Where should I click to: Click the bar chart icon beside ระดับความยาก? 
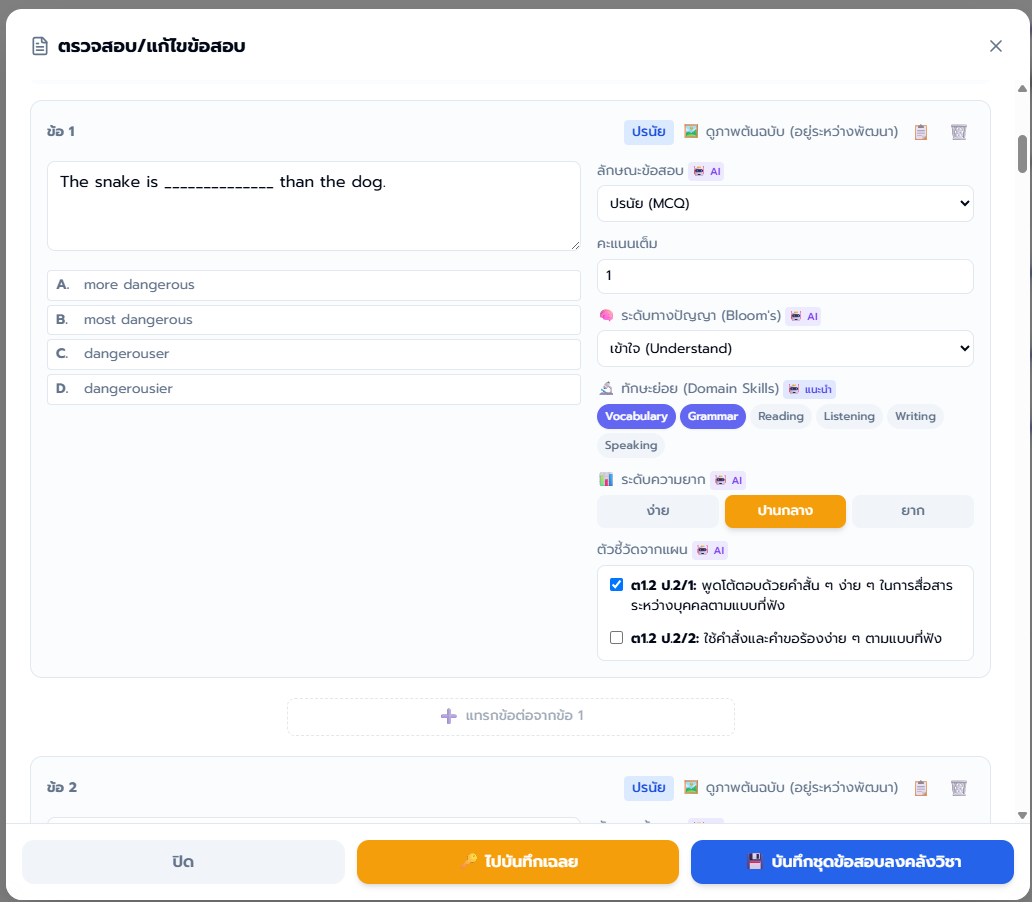coord(606,479)
